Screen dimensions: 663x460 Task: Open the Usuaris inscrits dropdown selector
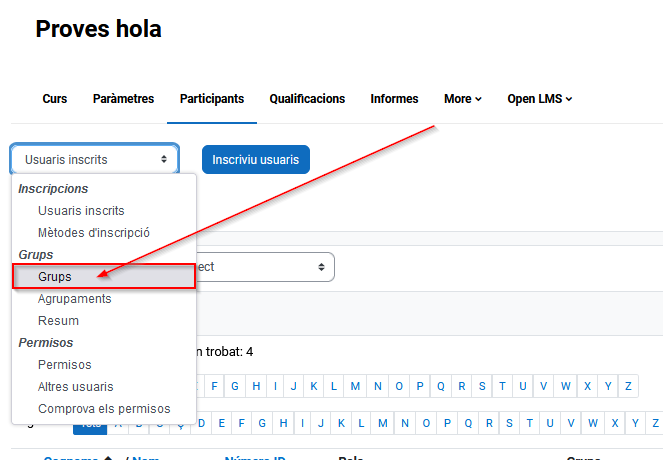coord(95,159)
